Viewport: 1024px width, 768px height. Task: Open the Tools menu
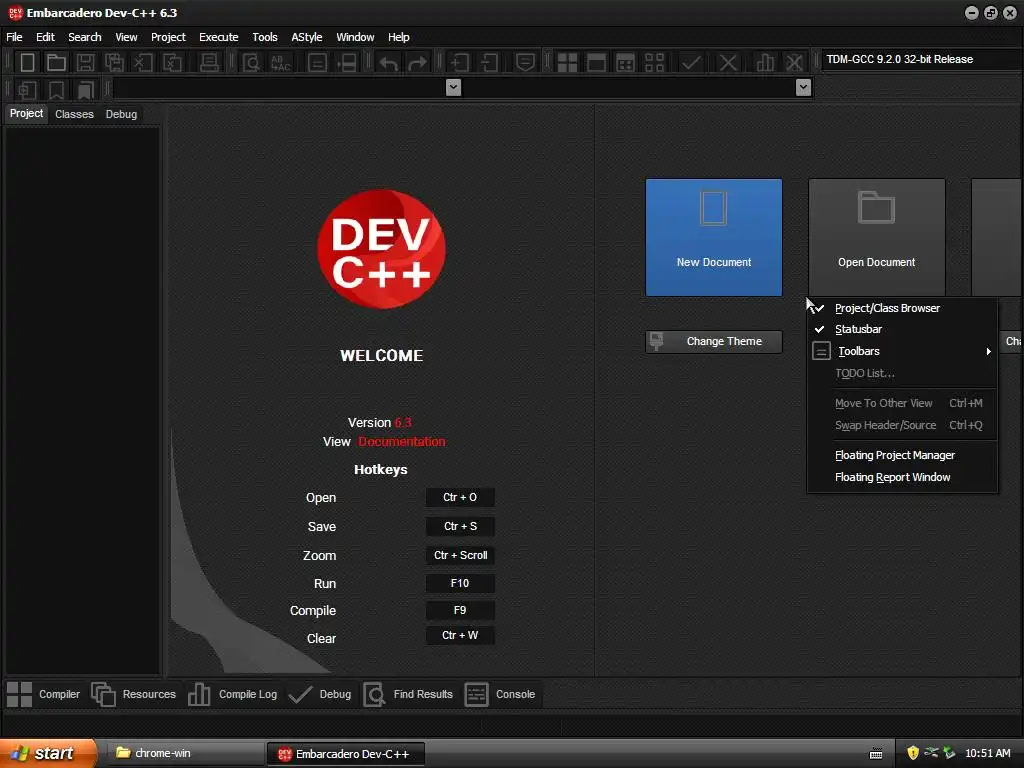pos(264,37)
